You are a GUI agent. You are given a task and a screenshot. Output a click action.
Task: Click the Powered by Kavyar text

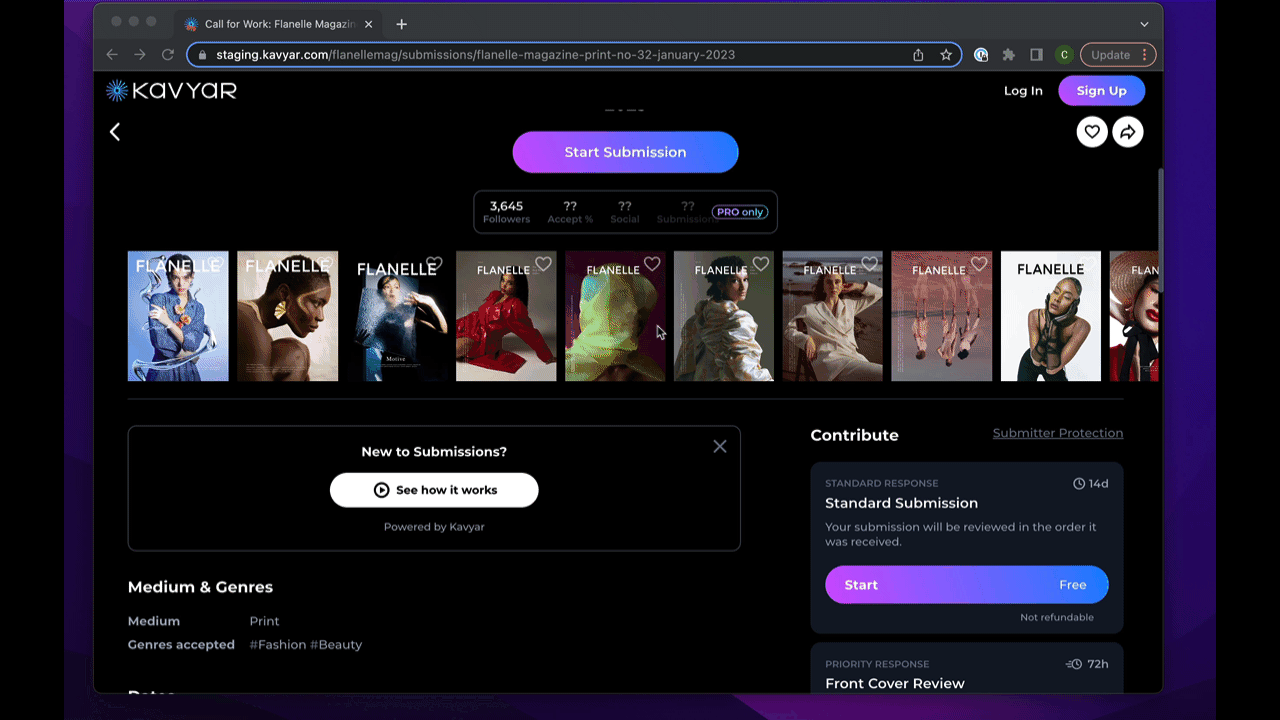pos(434,527)
